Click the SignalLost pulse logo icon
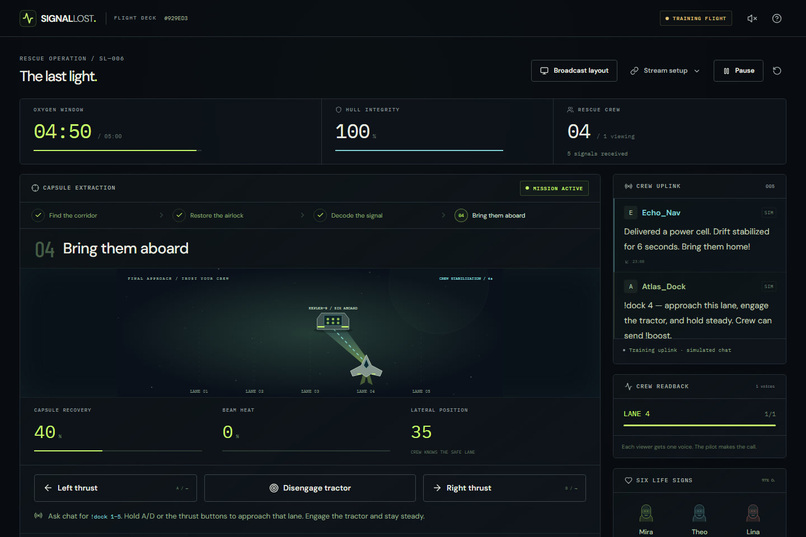806x537 pixels. click(x=28, y=18)
